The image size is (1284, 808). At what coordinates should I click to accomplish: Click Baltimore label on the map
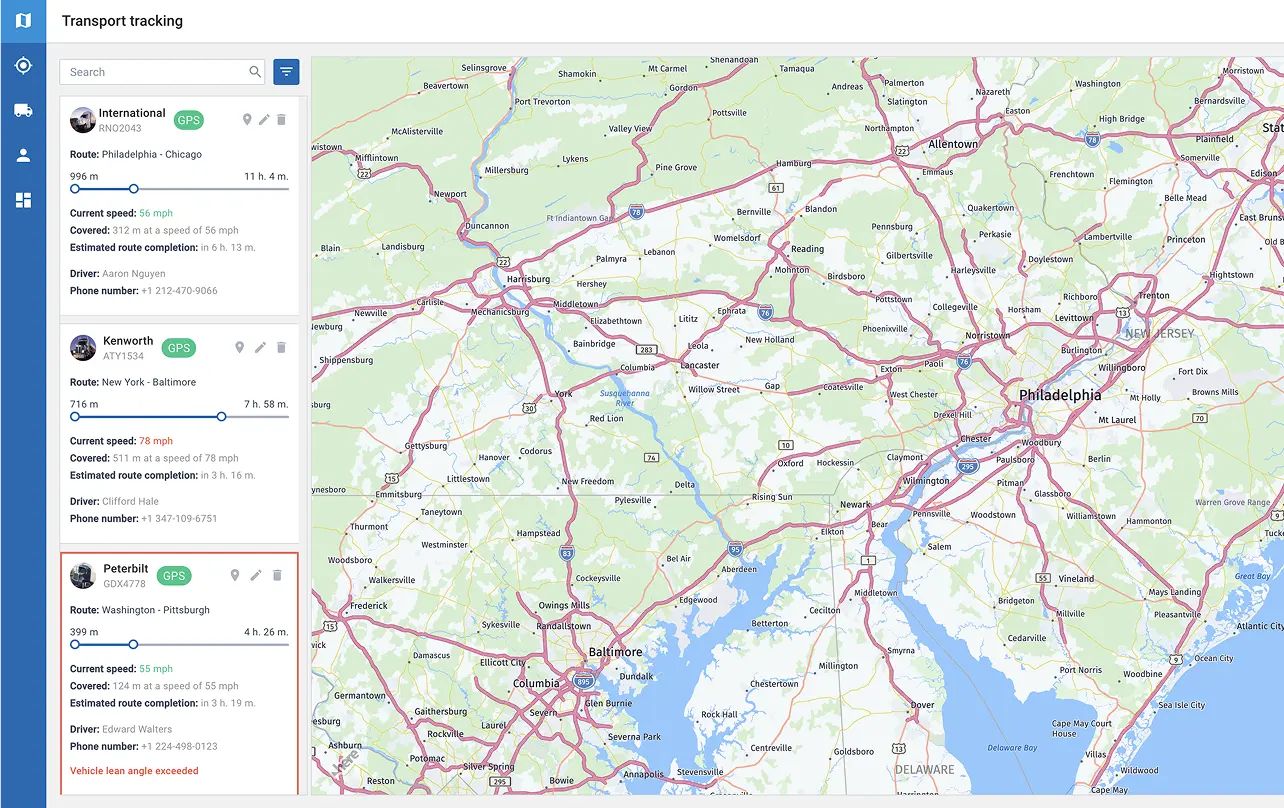[x=615, y=652]
